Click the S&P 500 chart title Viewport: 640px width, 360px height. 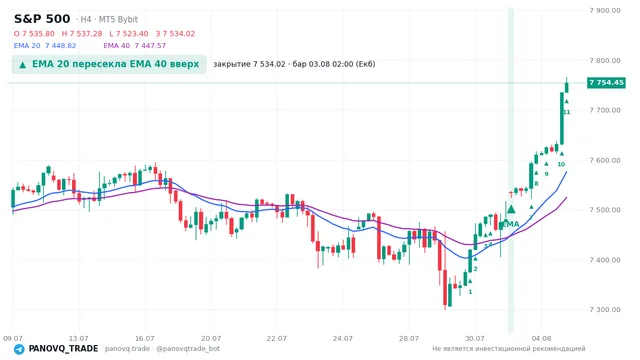pos(42,19)
